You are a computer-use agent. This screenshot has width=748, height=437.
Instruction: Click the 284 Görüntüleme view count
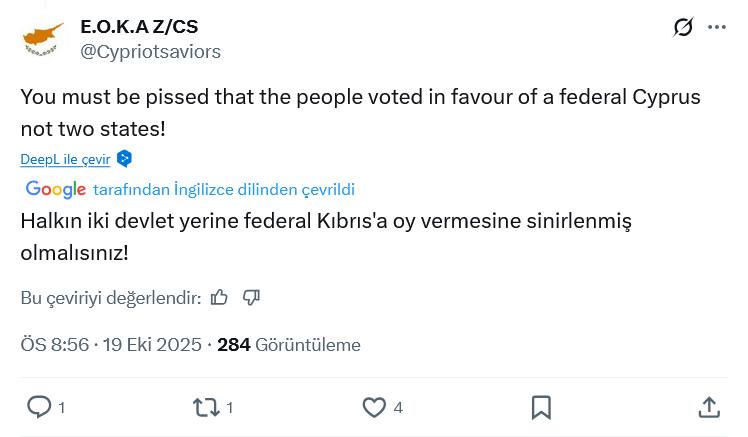(x=288, y=345)
